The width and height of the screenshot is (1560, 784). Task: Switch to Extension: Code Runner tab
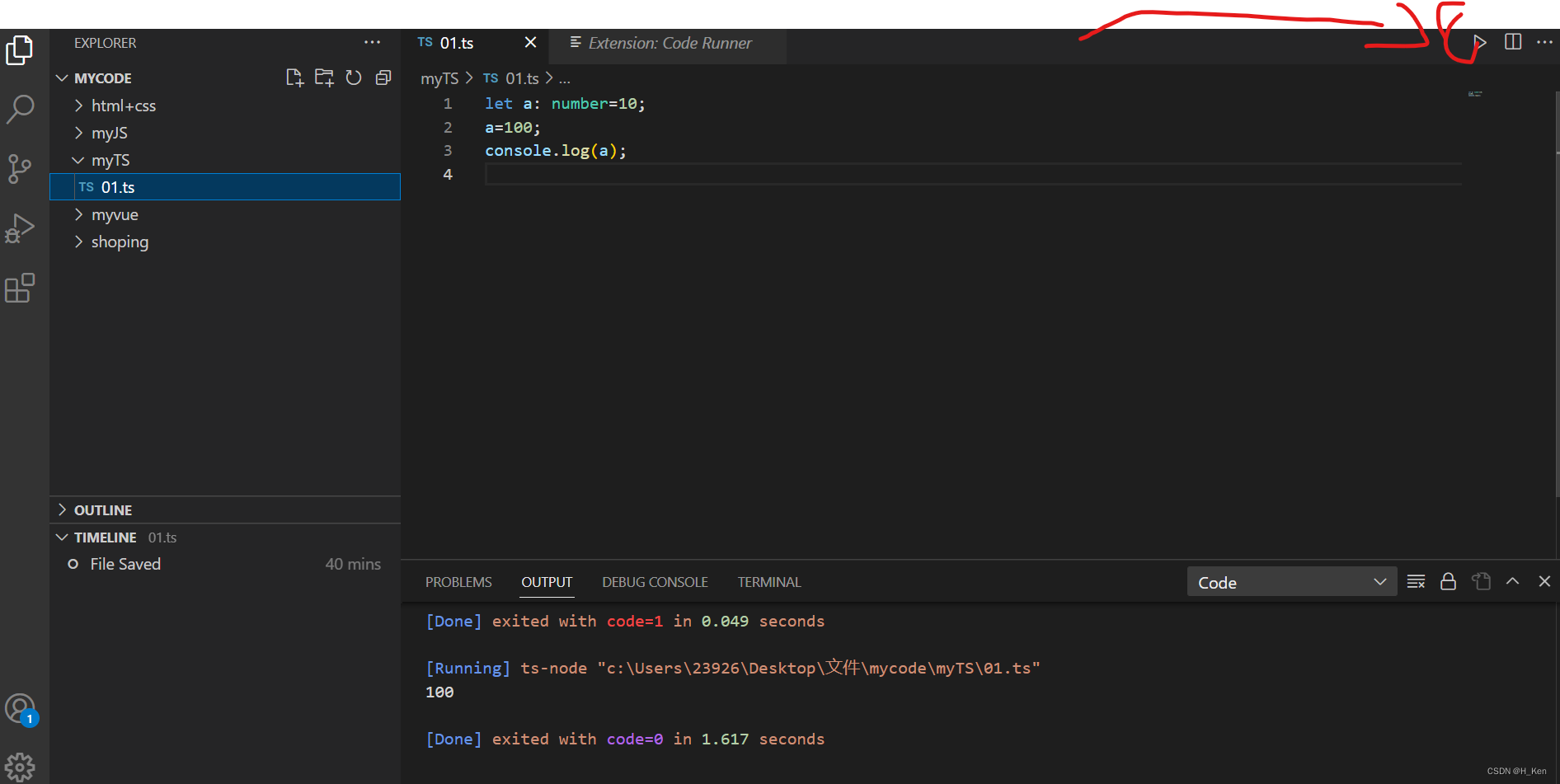670,43
